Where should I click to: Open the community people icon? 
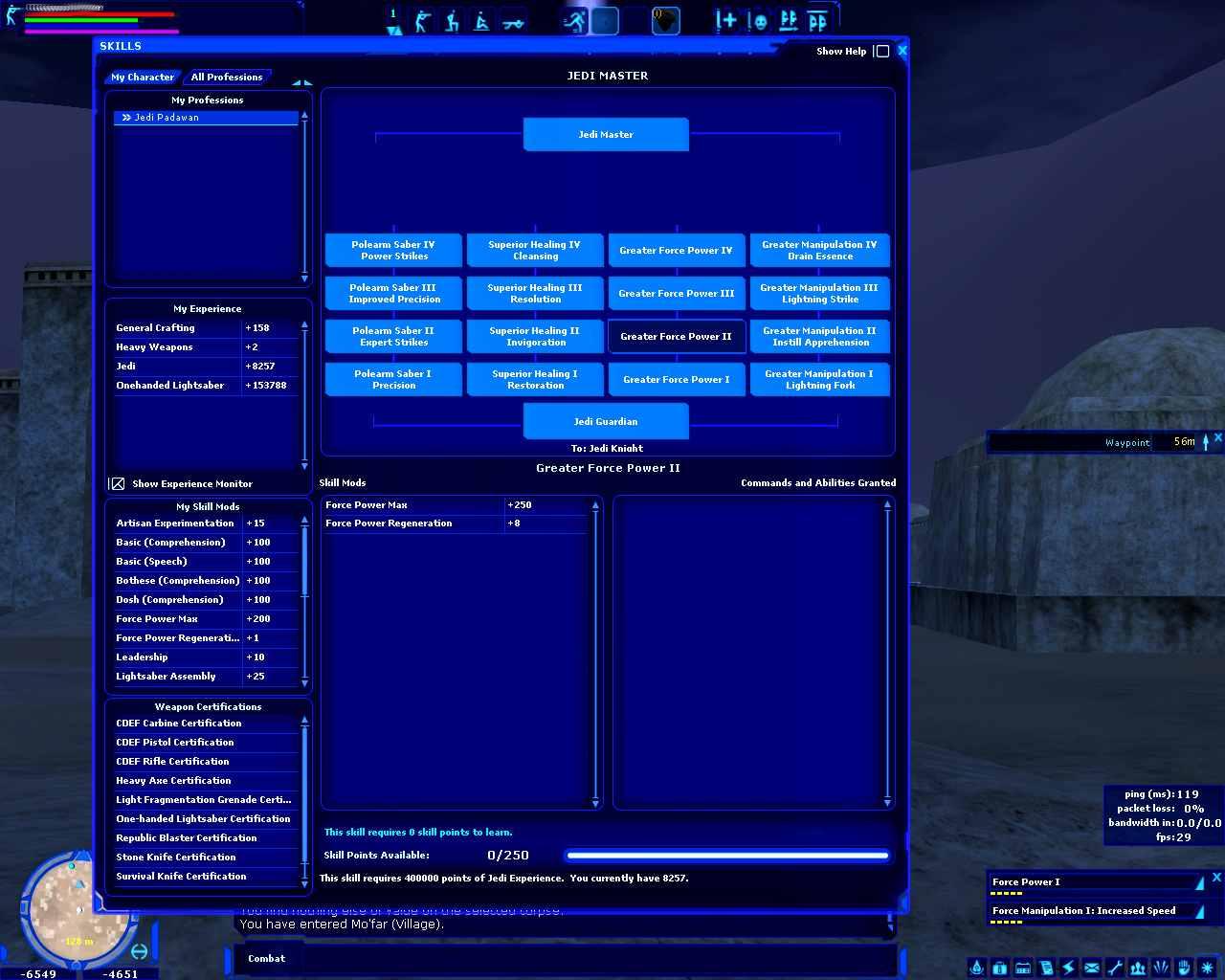tap(1137, 968)
